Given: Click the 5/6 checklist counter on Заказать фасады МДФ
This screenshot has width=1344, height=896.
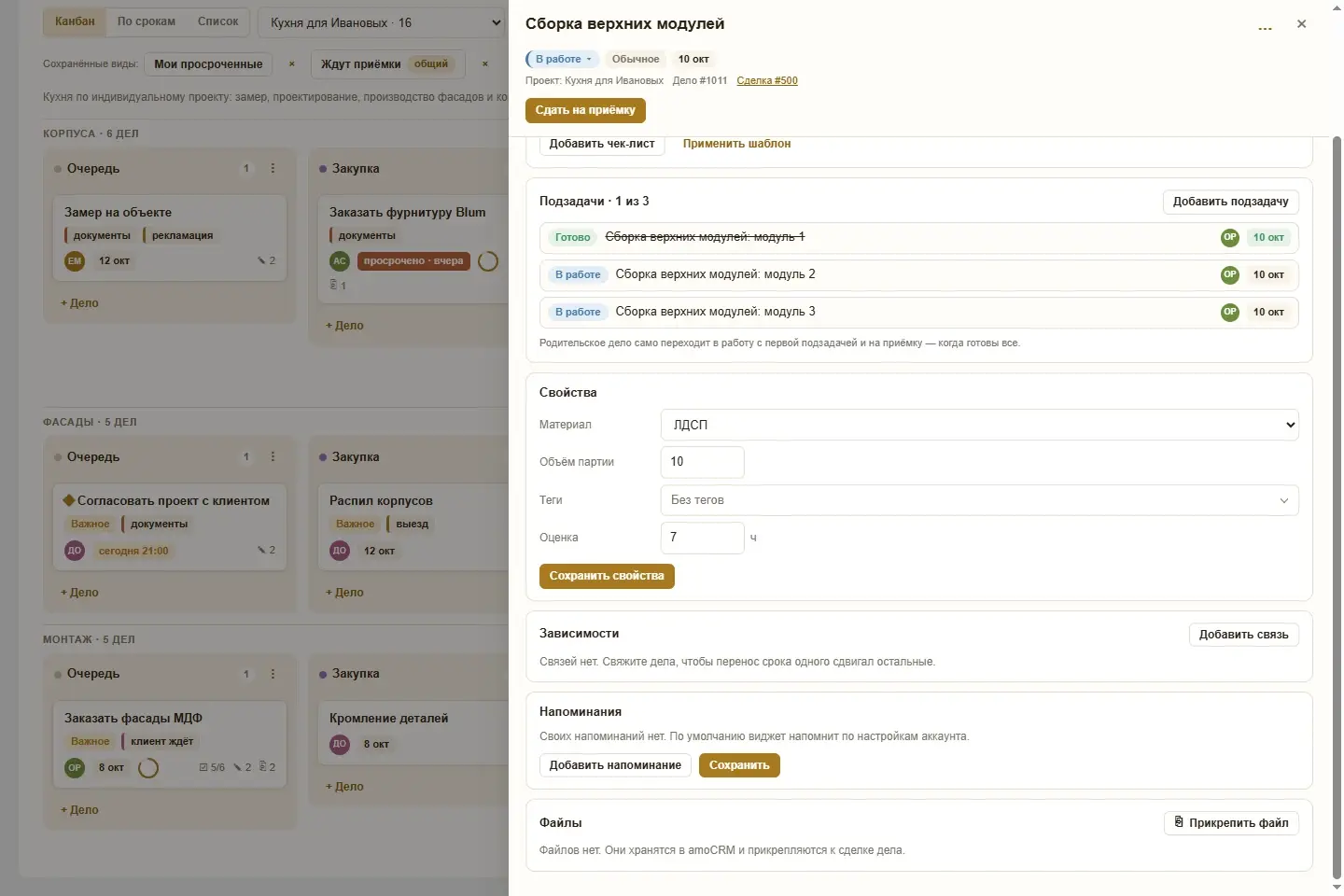Looking at the screenshot, I should [x=212, y=768].
